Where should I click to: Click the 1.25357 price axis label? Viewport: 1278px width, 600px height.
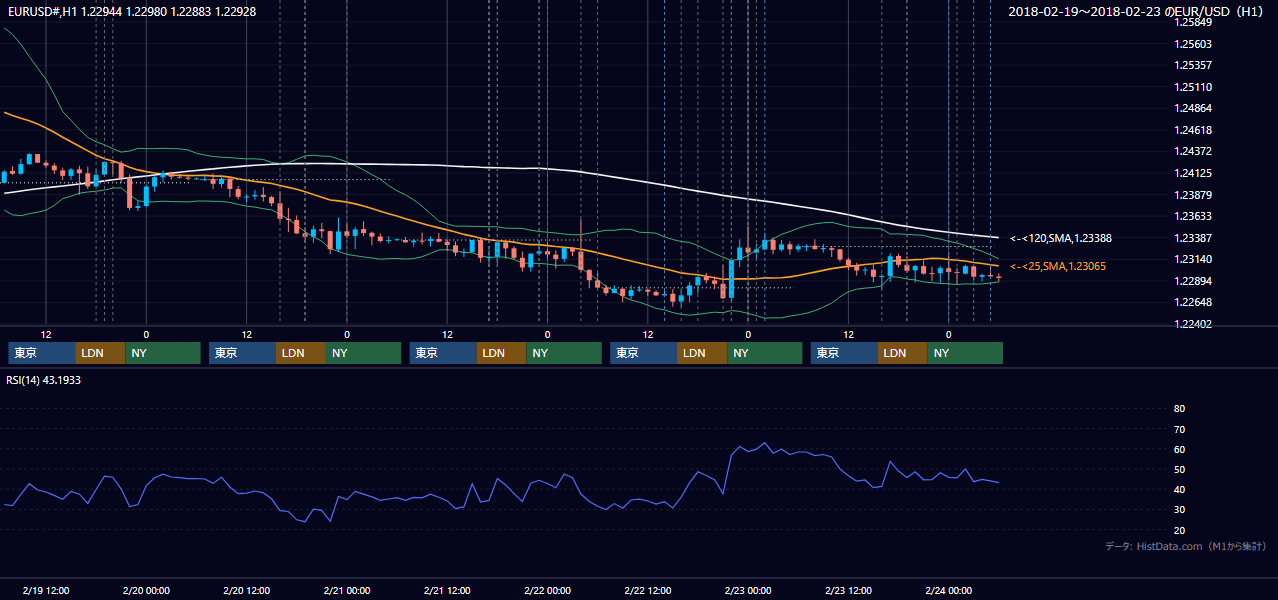(x=1192, y=65)
